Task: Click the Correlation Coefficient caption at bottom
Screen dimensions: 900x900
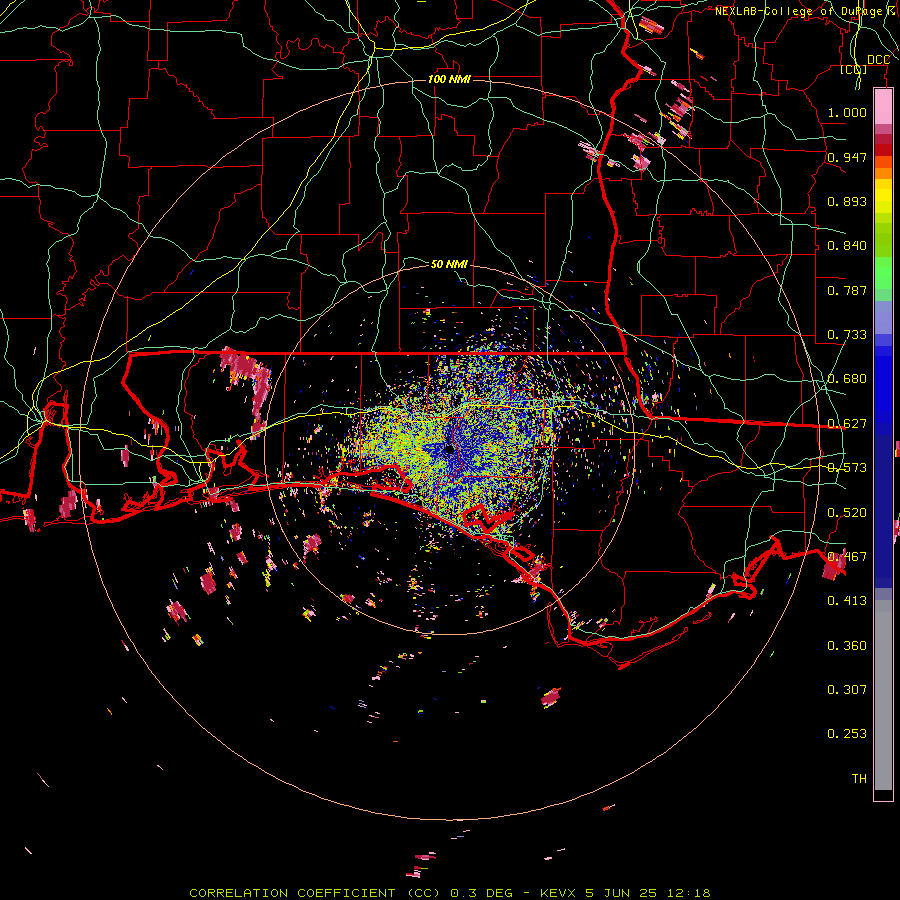Action: pyautogui.click(x=450, y=893)
